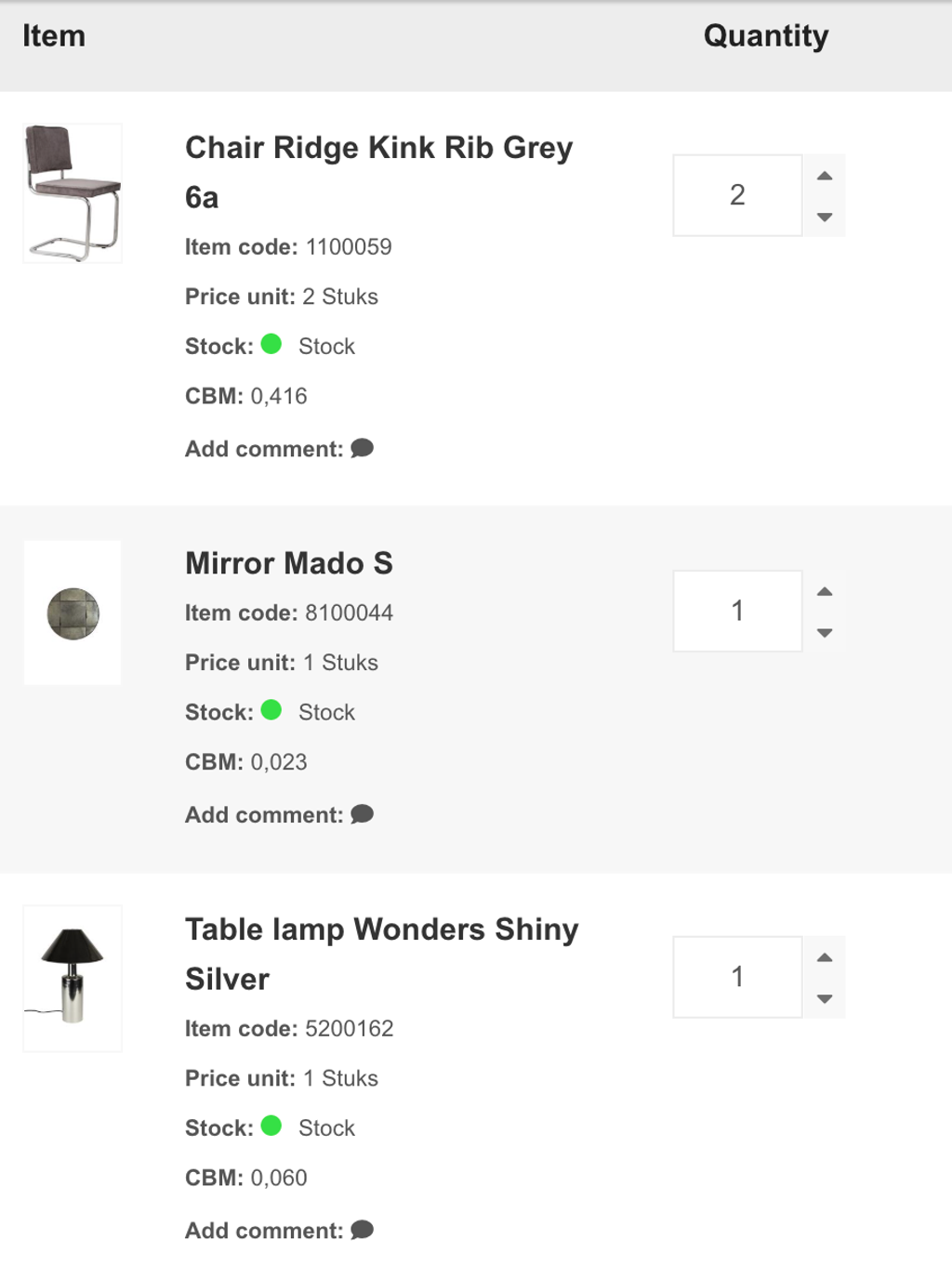This screenshot has width=952, height=1265.
Task: Open the table lamp product thumbnail
Action: point(73,978)
